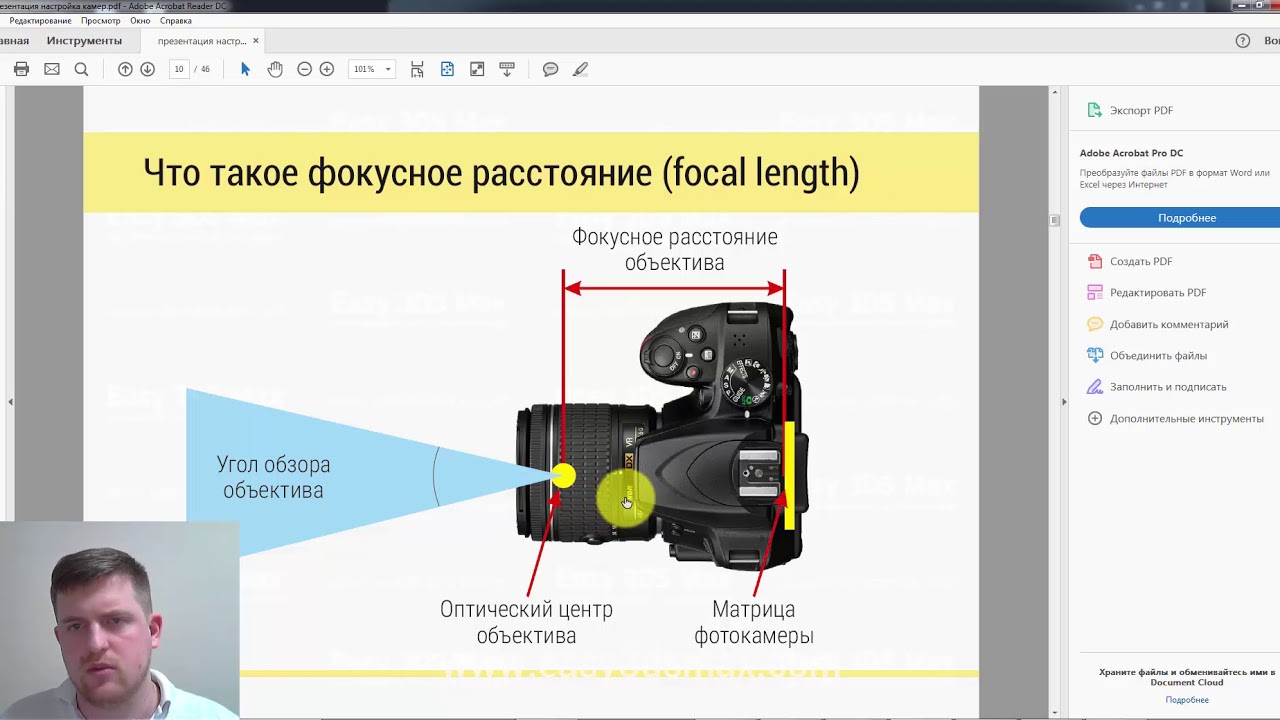Screen dimensions: 1280x720
Task: Expand the left navigation pane arrow
Action: 10,402
